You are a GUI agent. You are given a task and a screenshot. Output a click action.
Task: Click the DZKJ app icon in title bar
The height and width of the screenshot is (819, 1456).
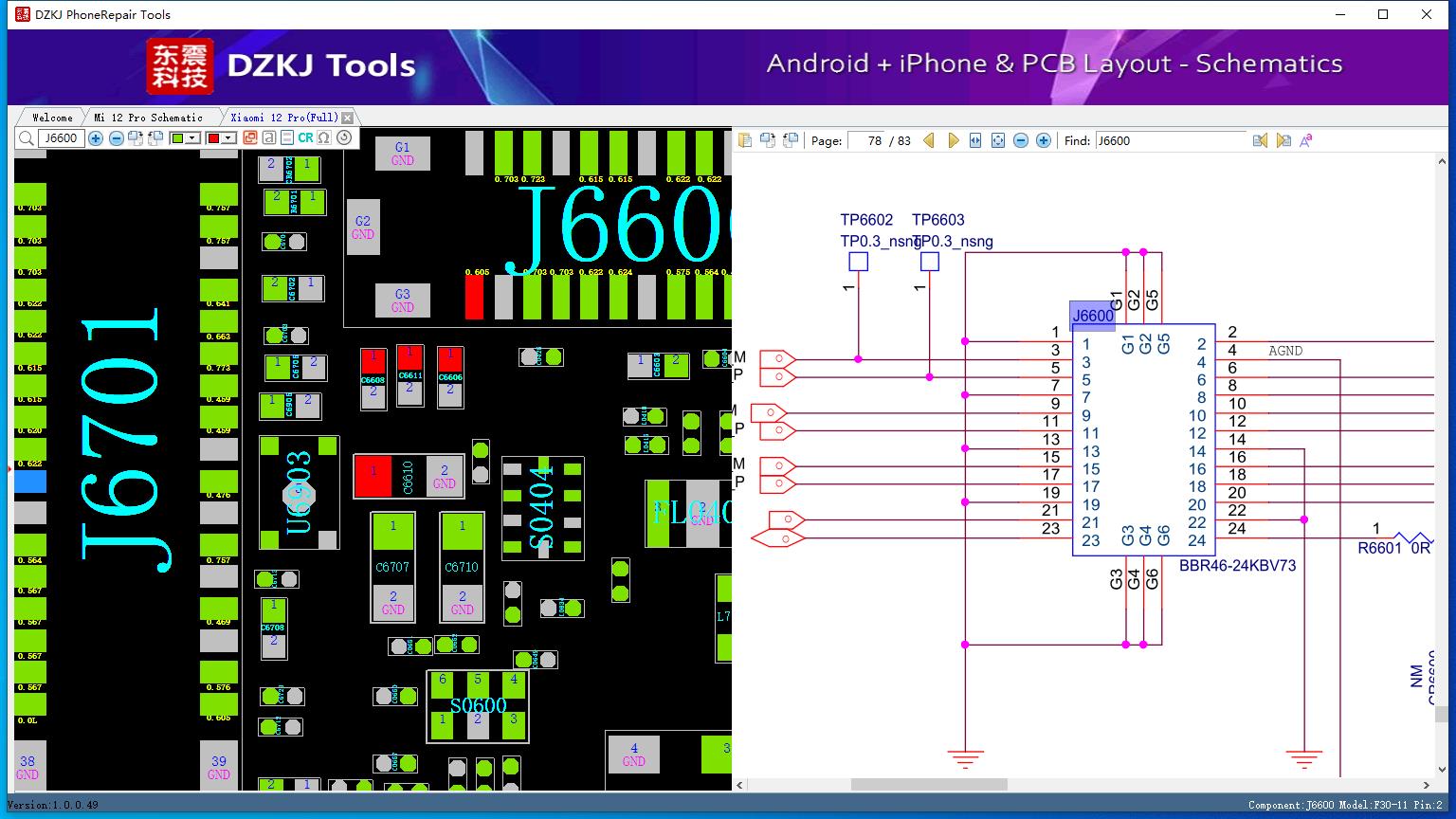(x=22, y=14)
